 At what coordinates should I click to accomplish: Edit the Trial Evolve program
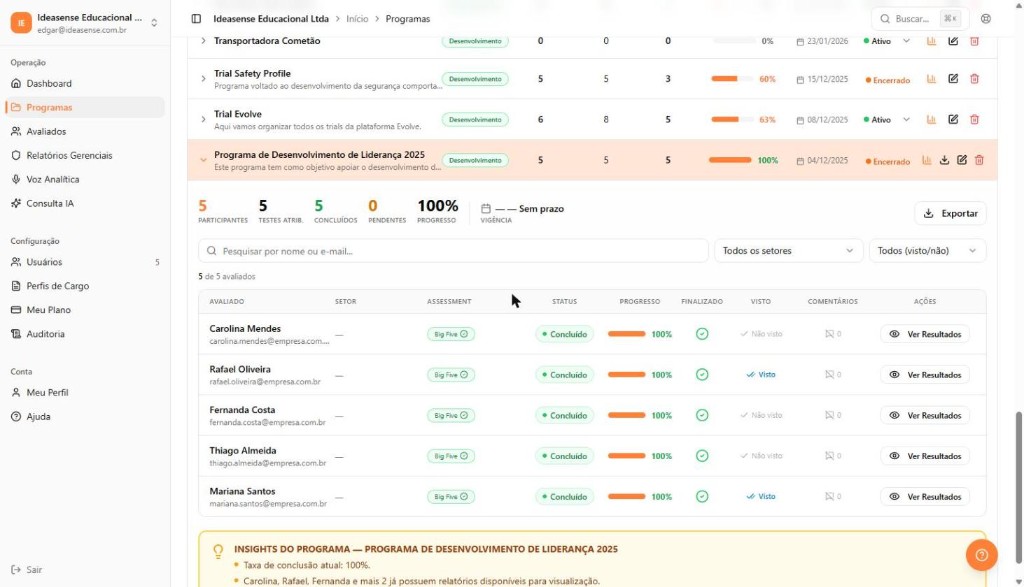953,119
